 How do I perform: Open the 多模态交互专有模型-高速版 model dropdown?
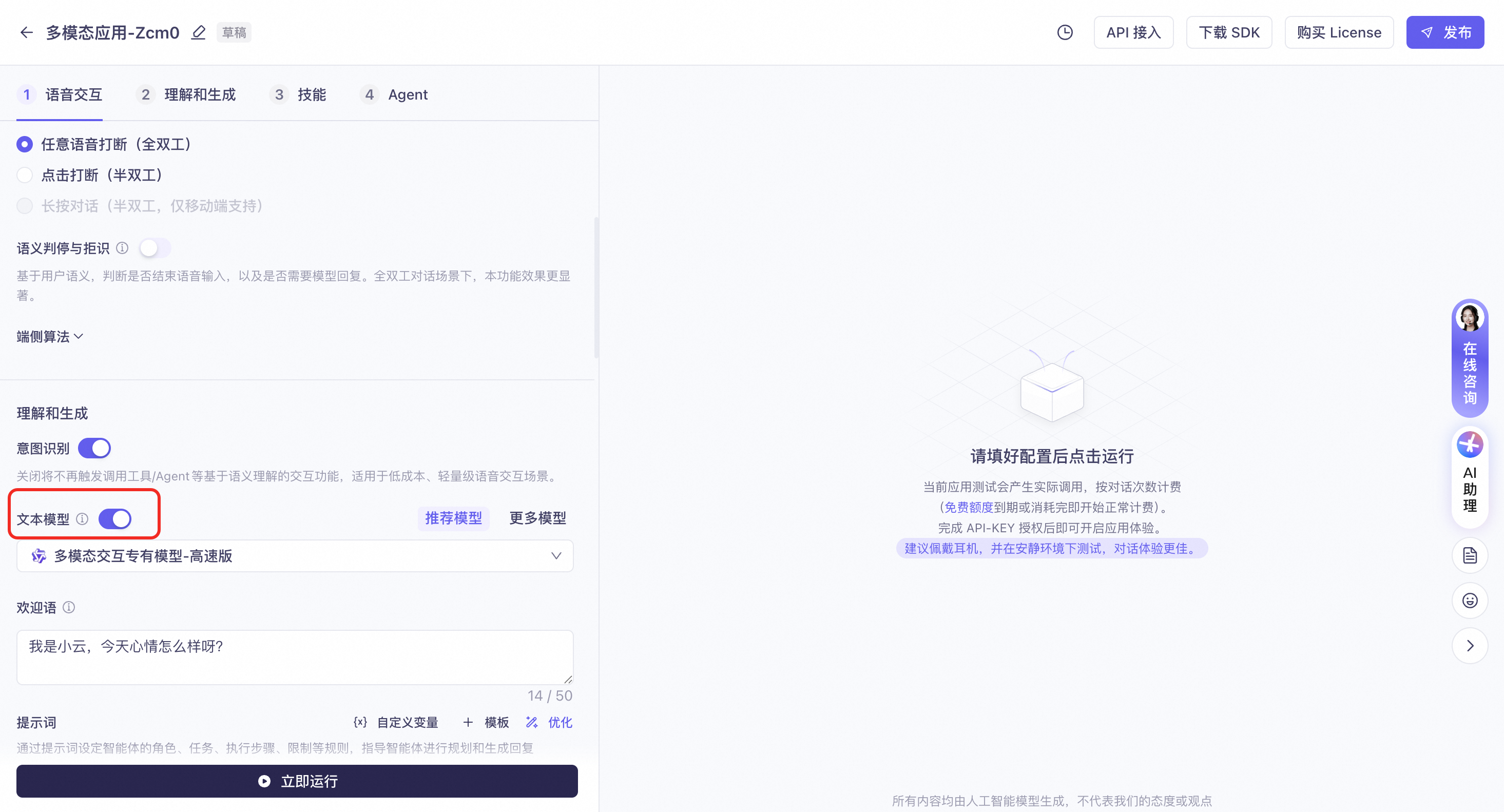[x=295, y=556]
